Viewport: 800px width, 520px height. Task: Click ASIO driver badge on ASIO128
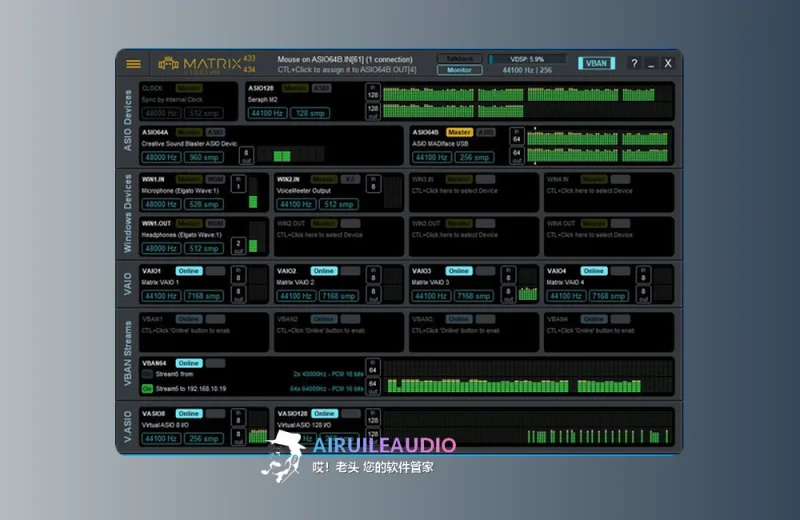[321, 88]
